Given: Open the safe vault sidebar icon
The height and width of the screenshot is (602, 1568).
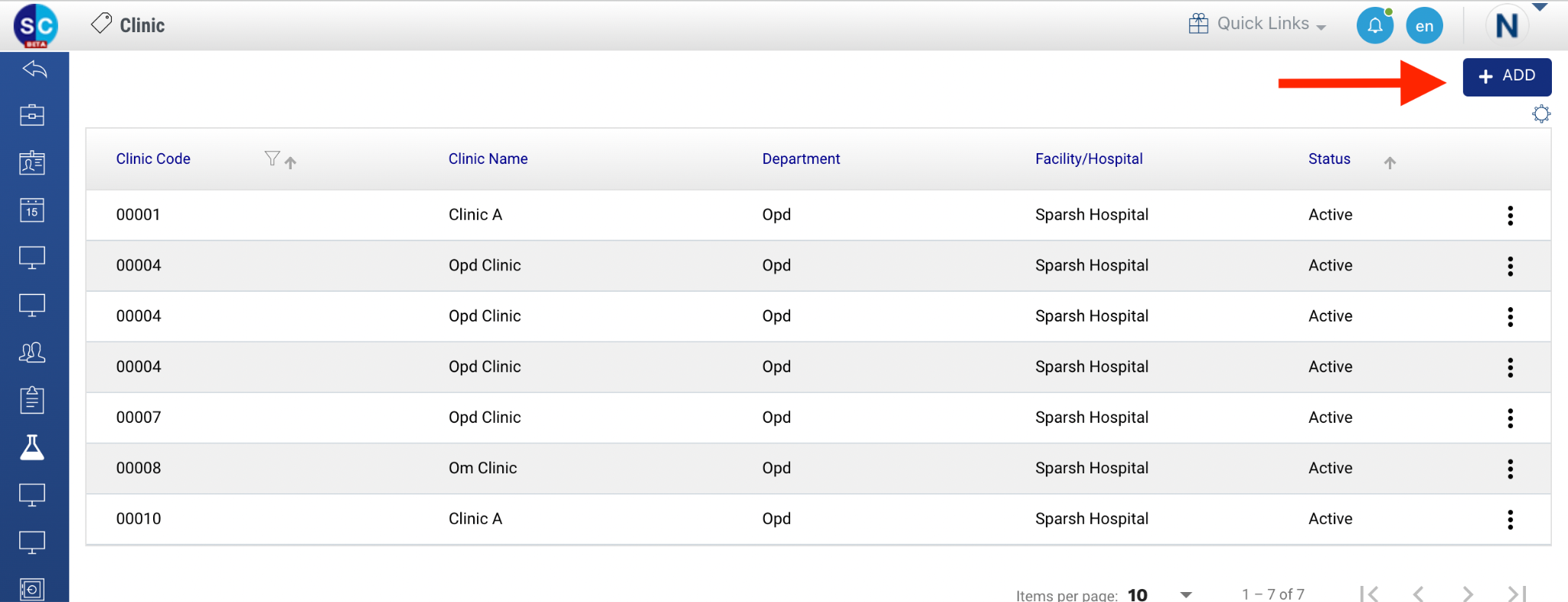Looking at the screenshot, I should tap(32, 589).
